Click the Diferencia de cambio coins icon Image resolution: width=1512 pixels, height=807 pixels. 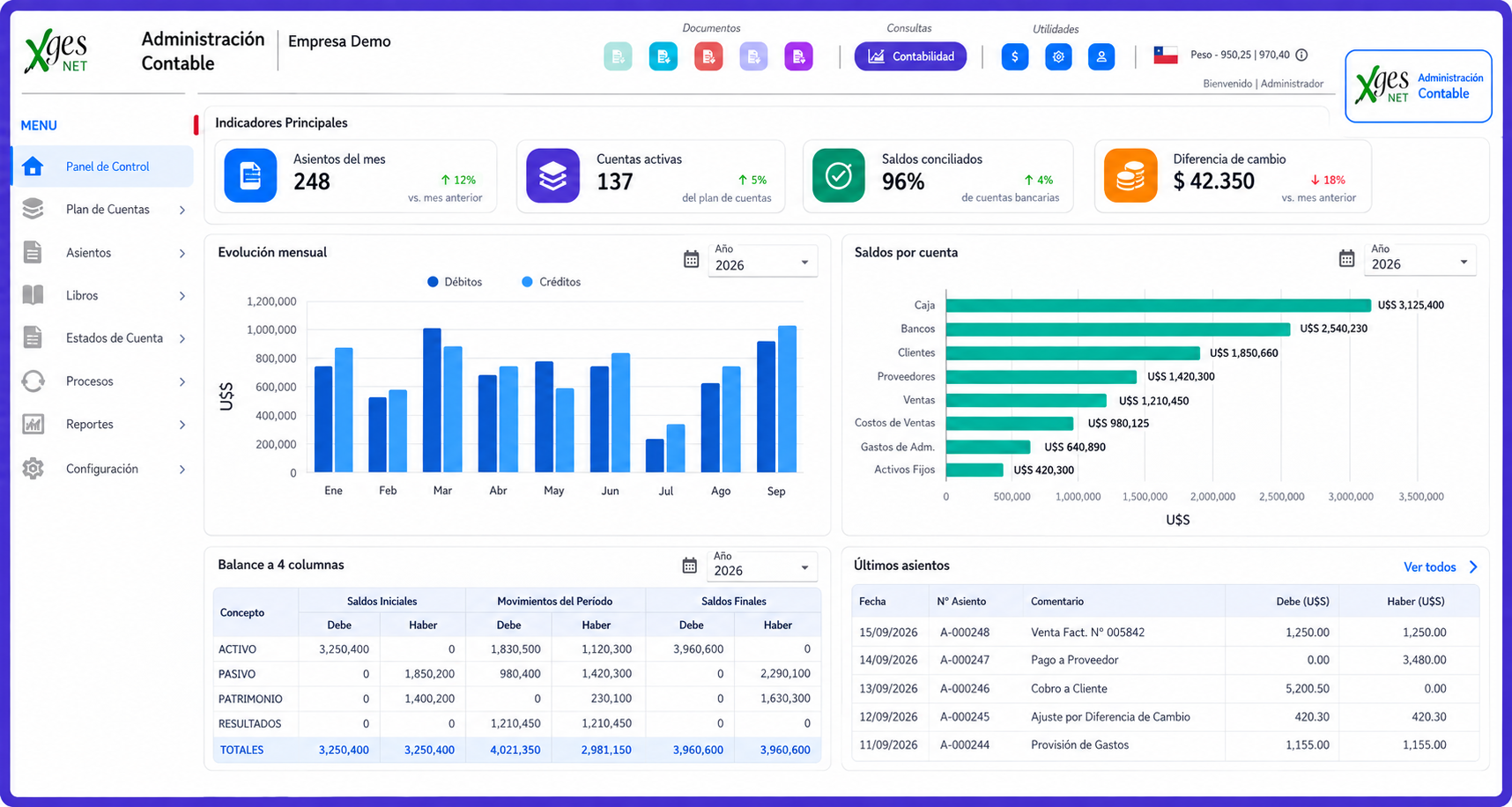1130,176
